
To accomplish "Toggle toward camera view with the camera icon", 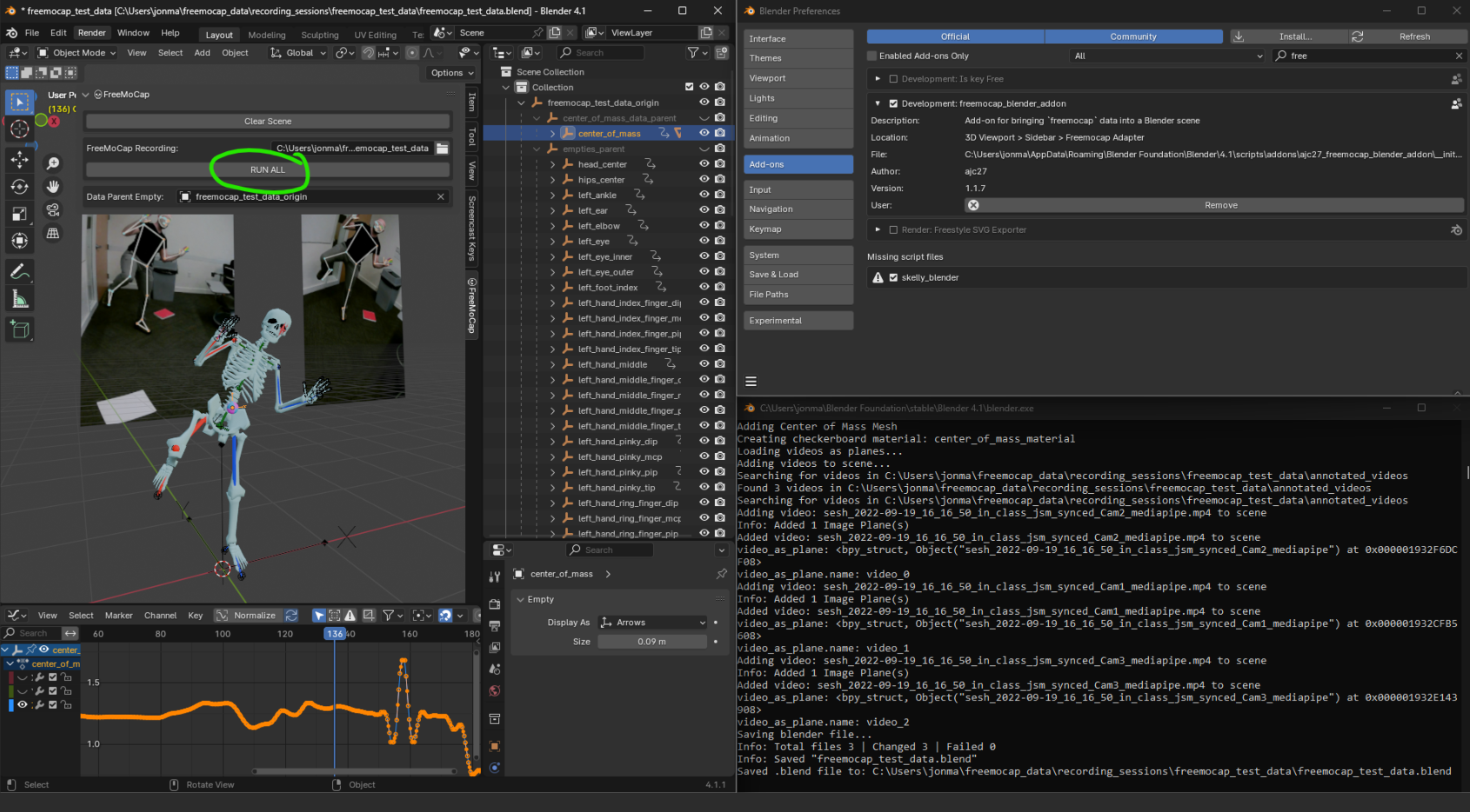I will [x=53, y=209].
